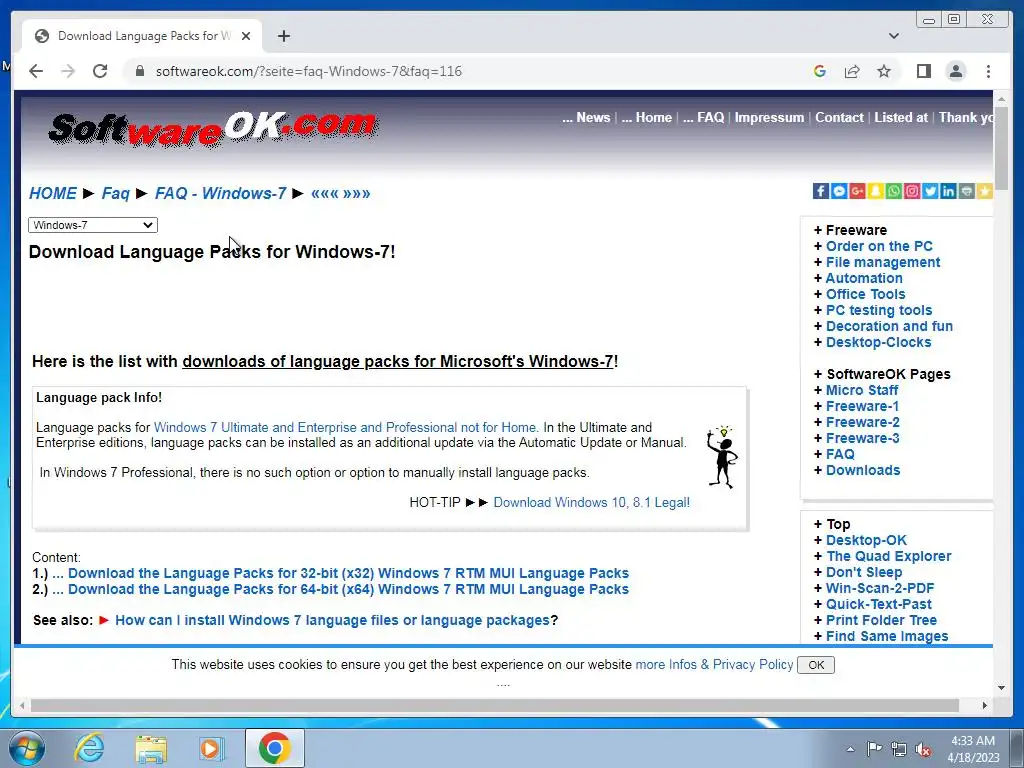Click the ««« previous FAQ arrows
1024x768 pixels.
[x=325, y=193]
